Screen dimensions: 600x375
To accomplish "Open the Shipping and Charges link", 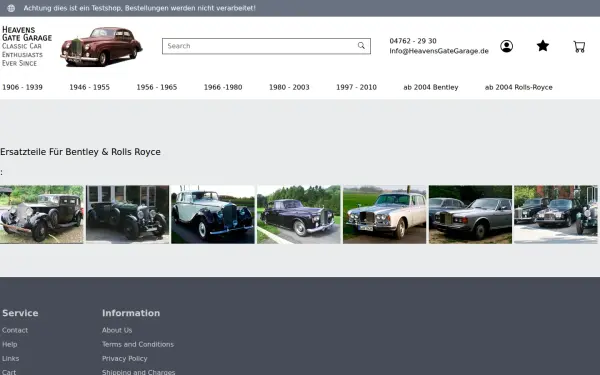I will click(x=139, y=372).
